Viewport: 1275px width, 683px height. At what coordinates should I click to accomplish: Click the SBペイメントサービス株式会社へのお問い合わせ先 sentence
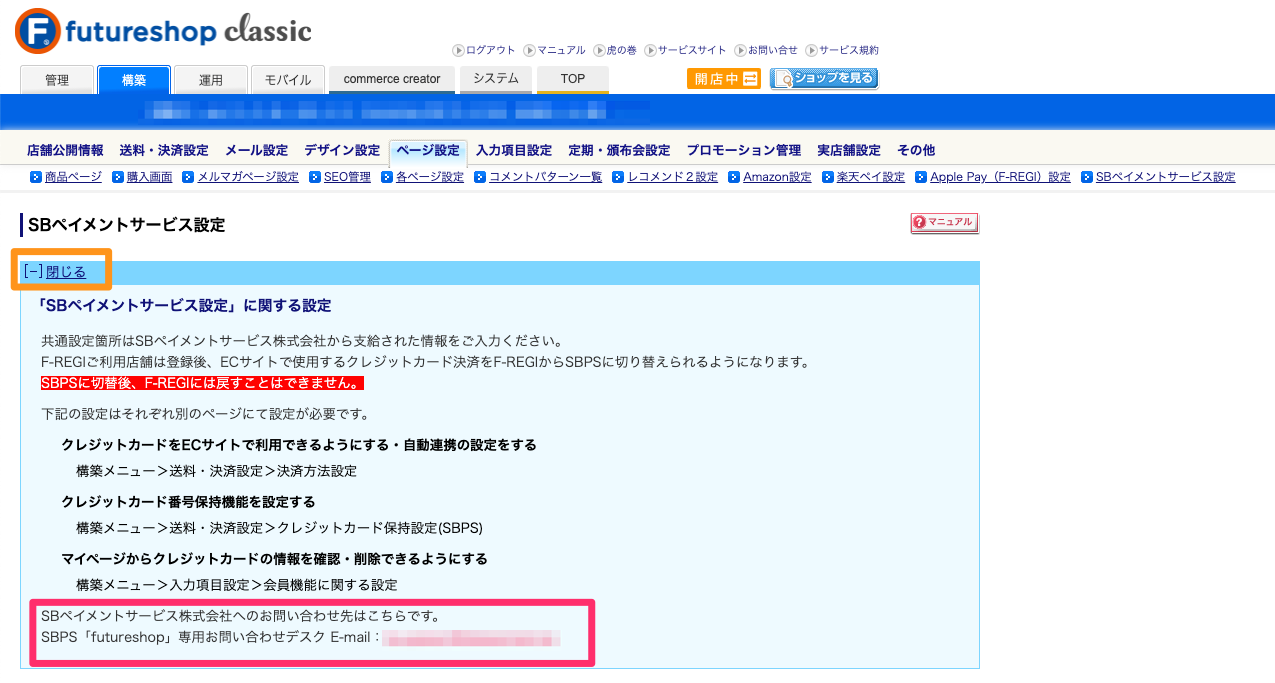point(241,615)
